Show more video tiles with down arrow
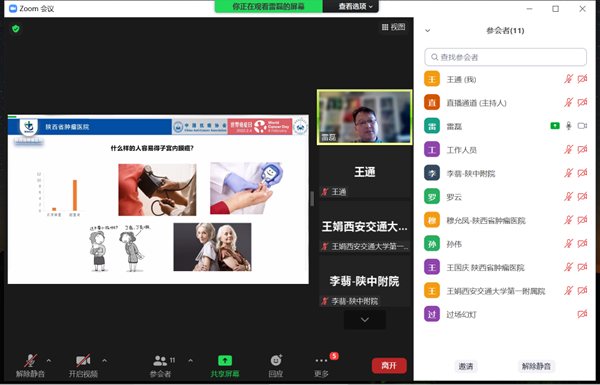The width and height of the screenshot is (600, 385). (365, 320)
